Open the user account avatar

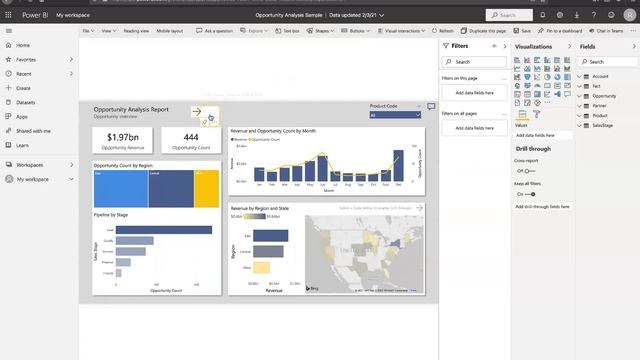coord(629,15)
